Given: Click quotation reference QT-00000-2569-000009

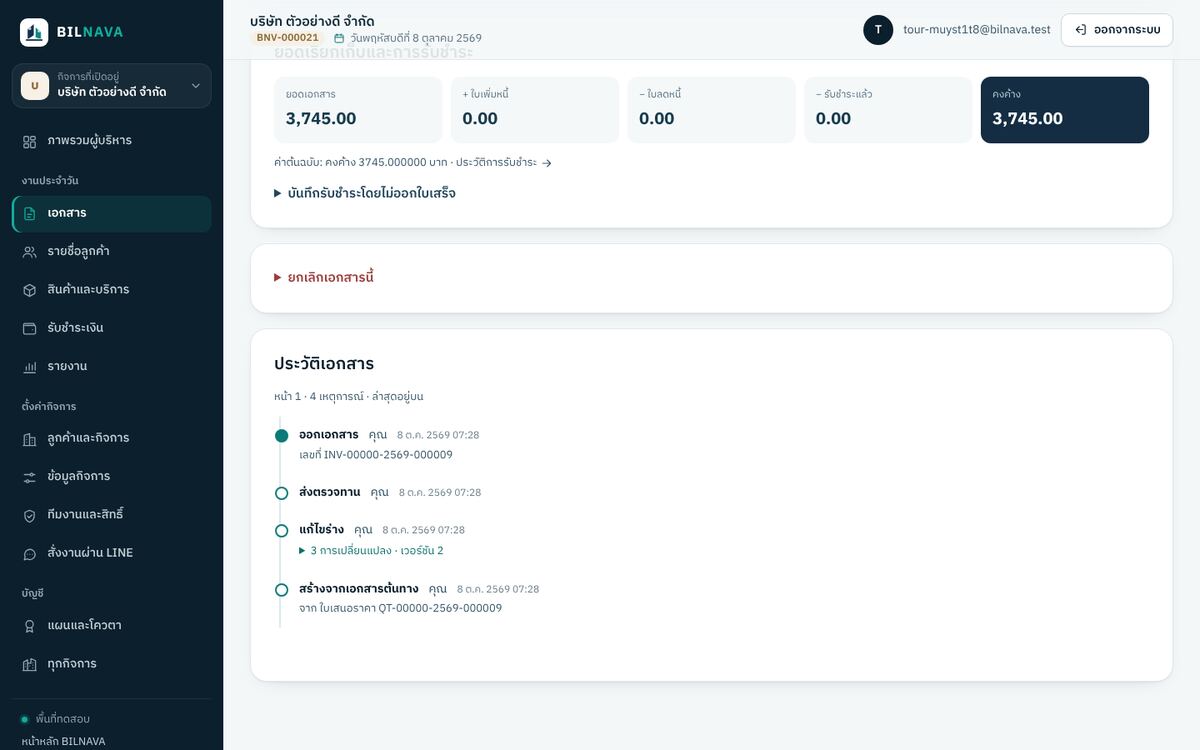Looking at the screenshot, I should (440, 608).
